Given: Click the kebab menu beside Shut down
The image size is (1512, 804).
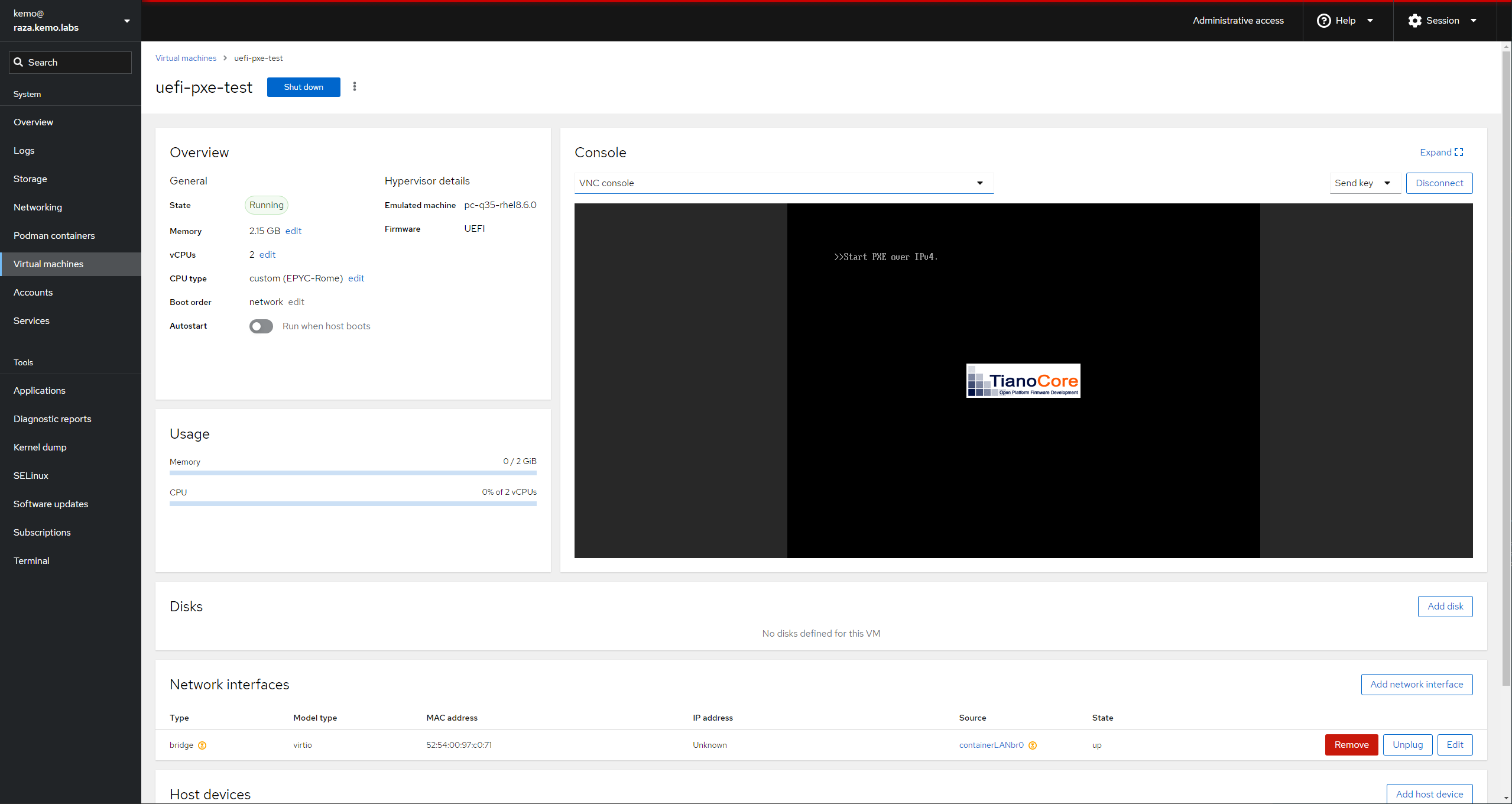Looking at the screenshot, I should [x=355, y=87].
